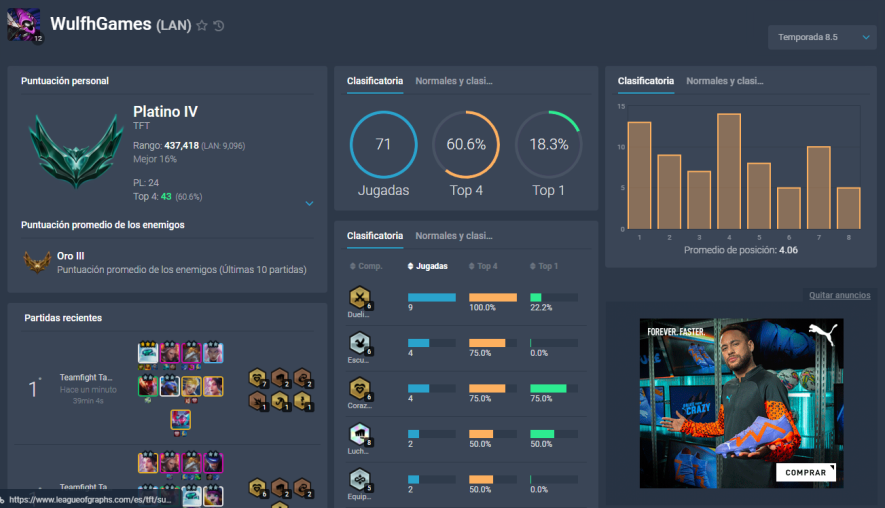Click the fourth champion in first match top row
This screenshot has width=885, height=508.
coord(213,352)
